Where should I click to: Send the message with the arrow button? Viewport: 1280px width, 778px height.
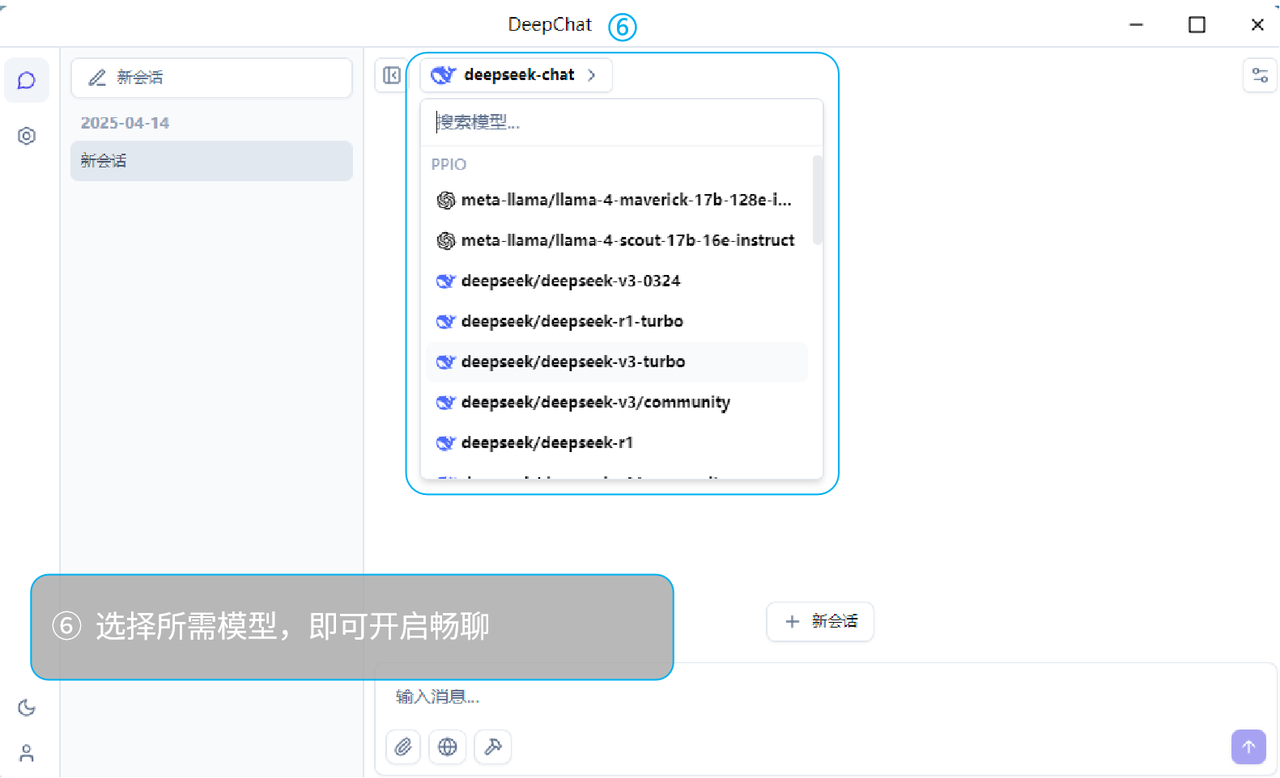pos(1248,747)
